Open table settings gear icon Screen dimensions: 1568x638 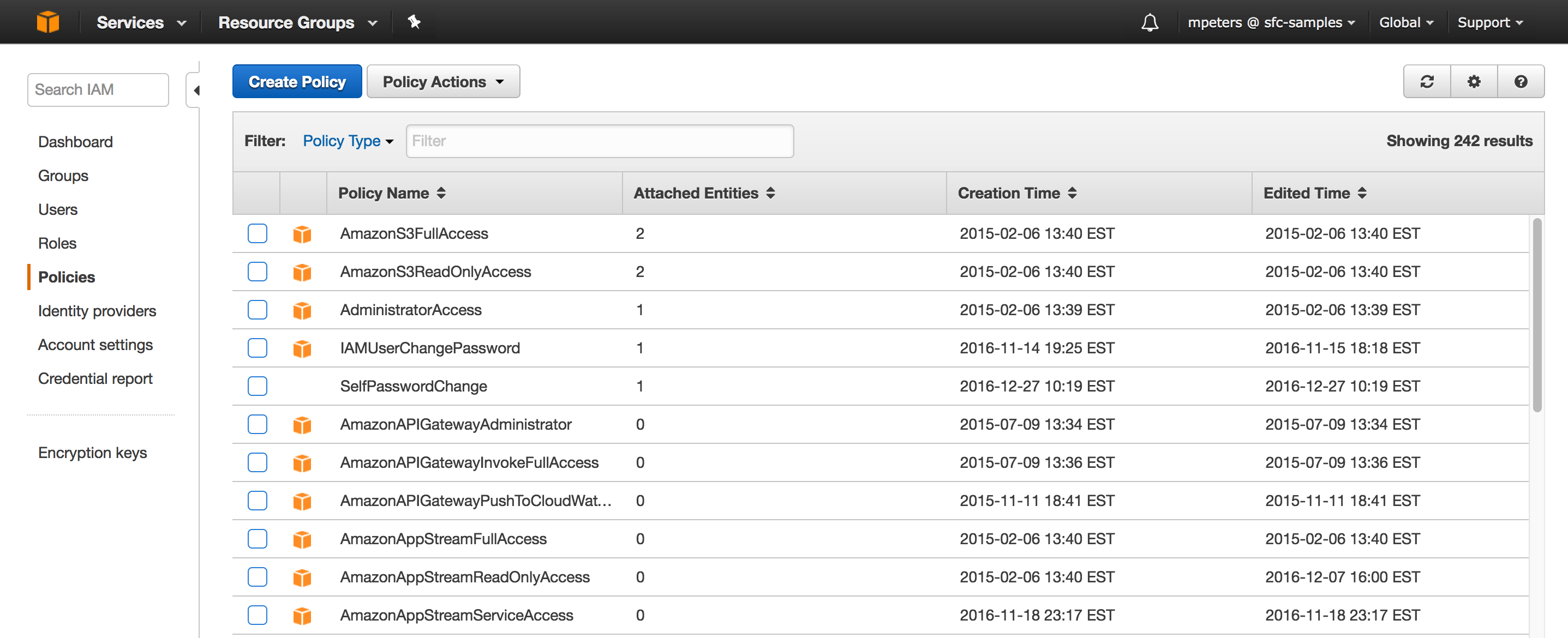[1474, 81]
